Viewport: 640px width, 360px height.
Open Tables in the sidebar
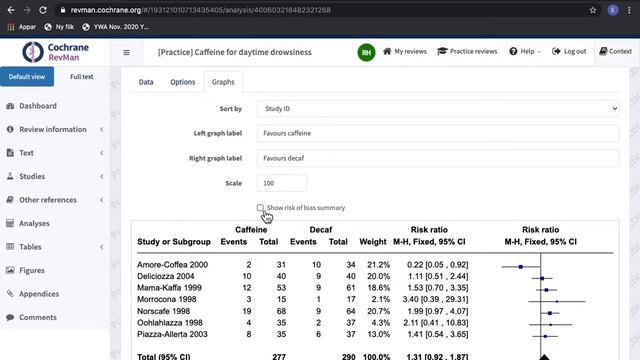click(x=30, y=247)
